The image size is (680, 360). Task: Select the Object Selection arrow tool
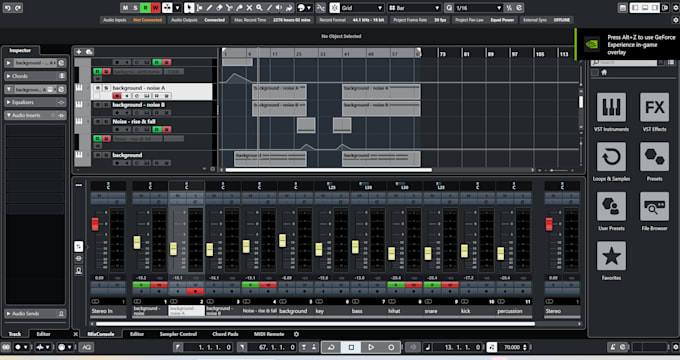tap(189, 8)
